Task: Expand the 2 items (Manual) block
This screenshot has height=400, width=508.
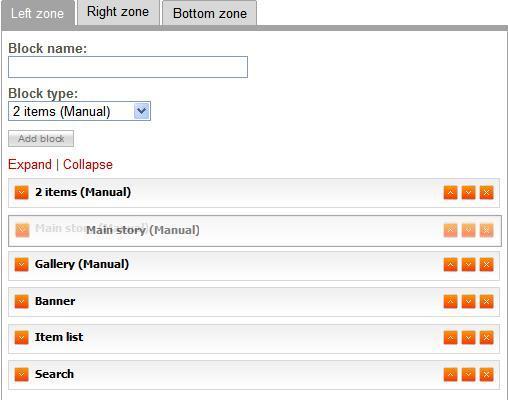Action: click(22, 193)
